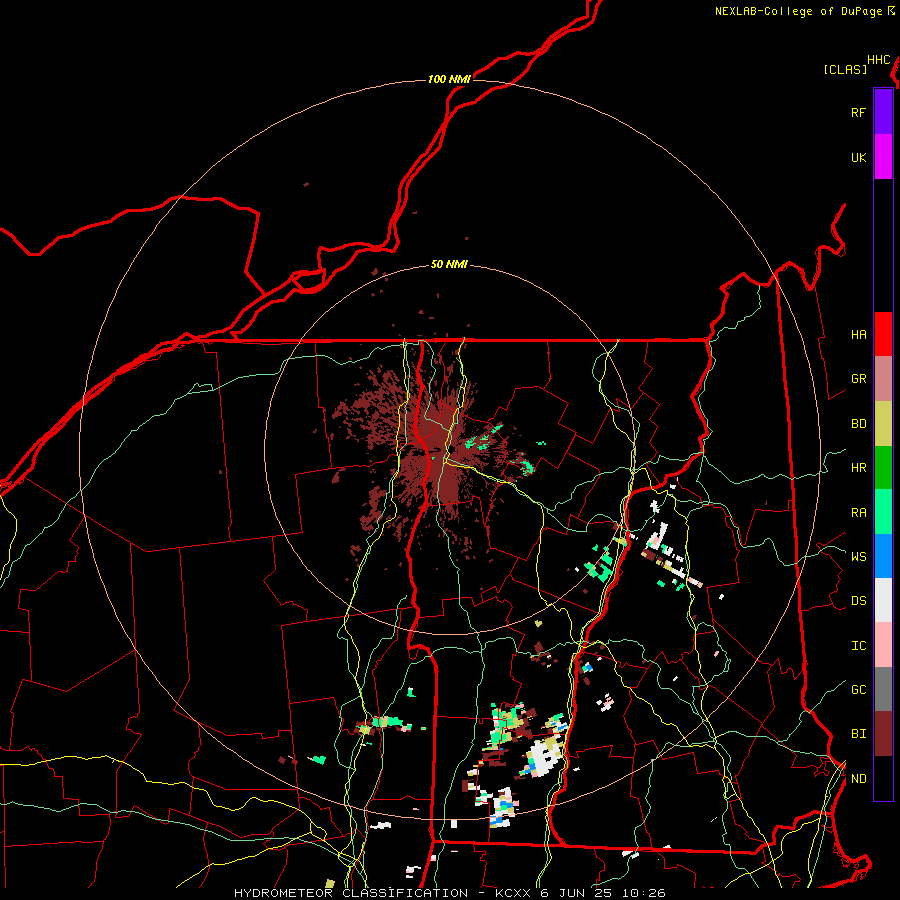Viewport: 900px width, 900px height.
Task: Click the HHC product code label
Action: point(879,60)
